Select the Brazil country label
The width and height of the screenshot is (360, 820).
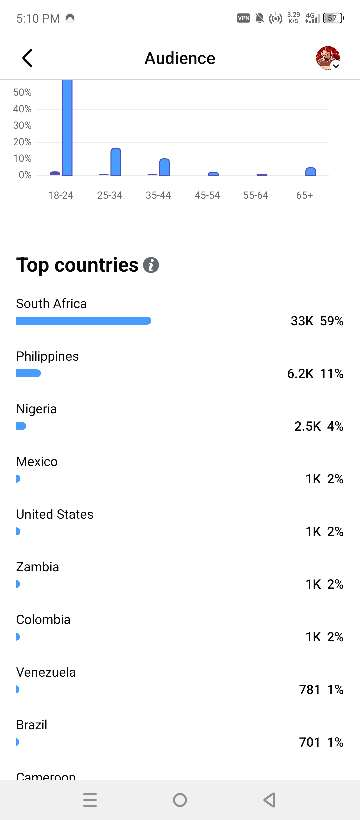click(31, 725)
